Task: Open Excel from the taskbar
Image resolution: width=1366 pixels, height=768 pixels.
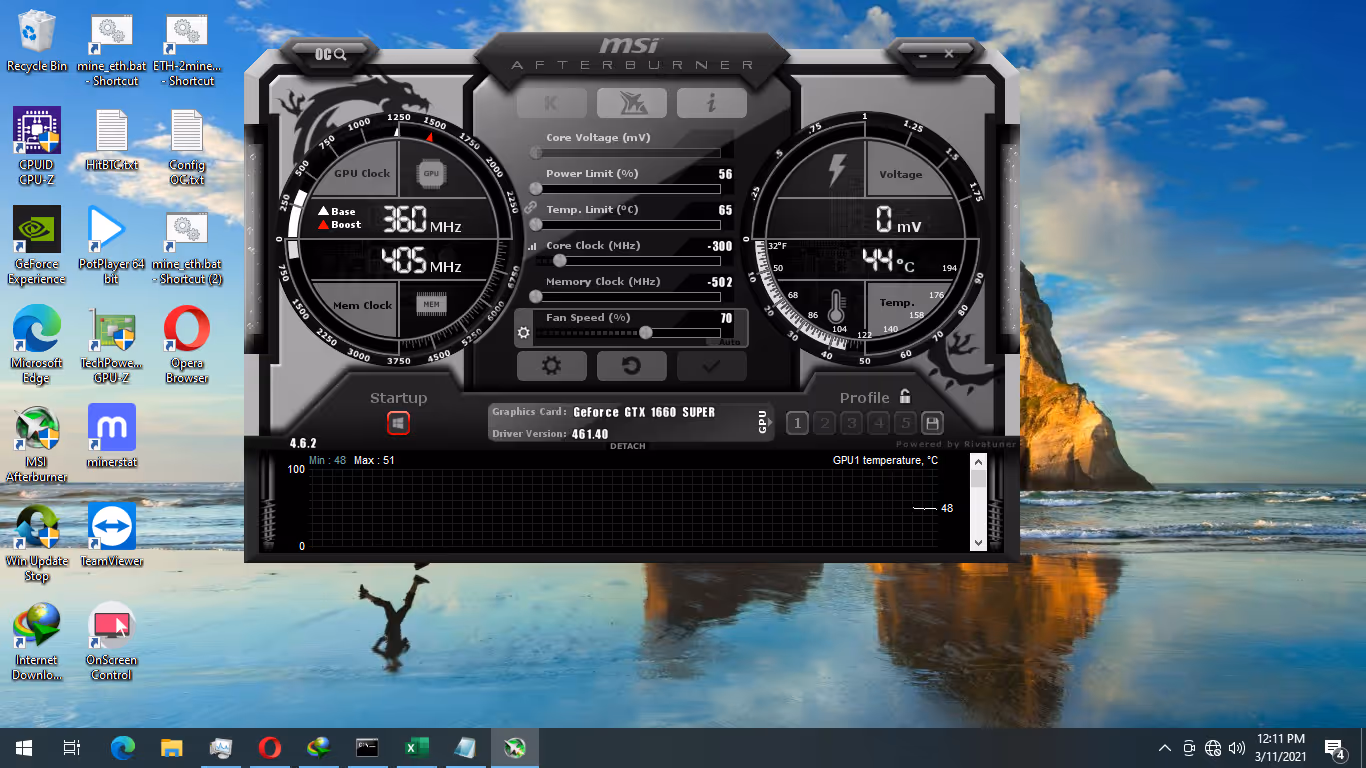Action: (x=416, y=747)
